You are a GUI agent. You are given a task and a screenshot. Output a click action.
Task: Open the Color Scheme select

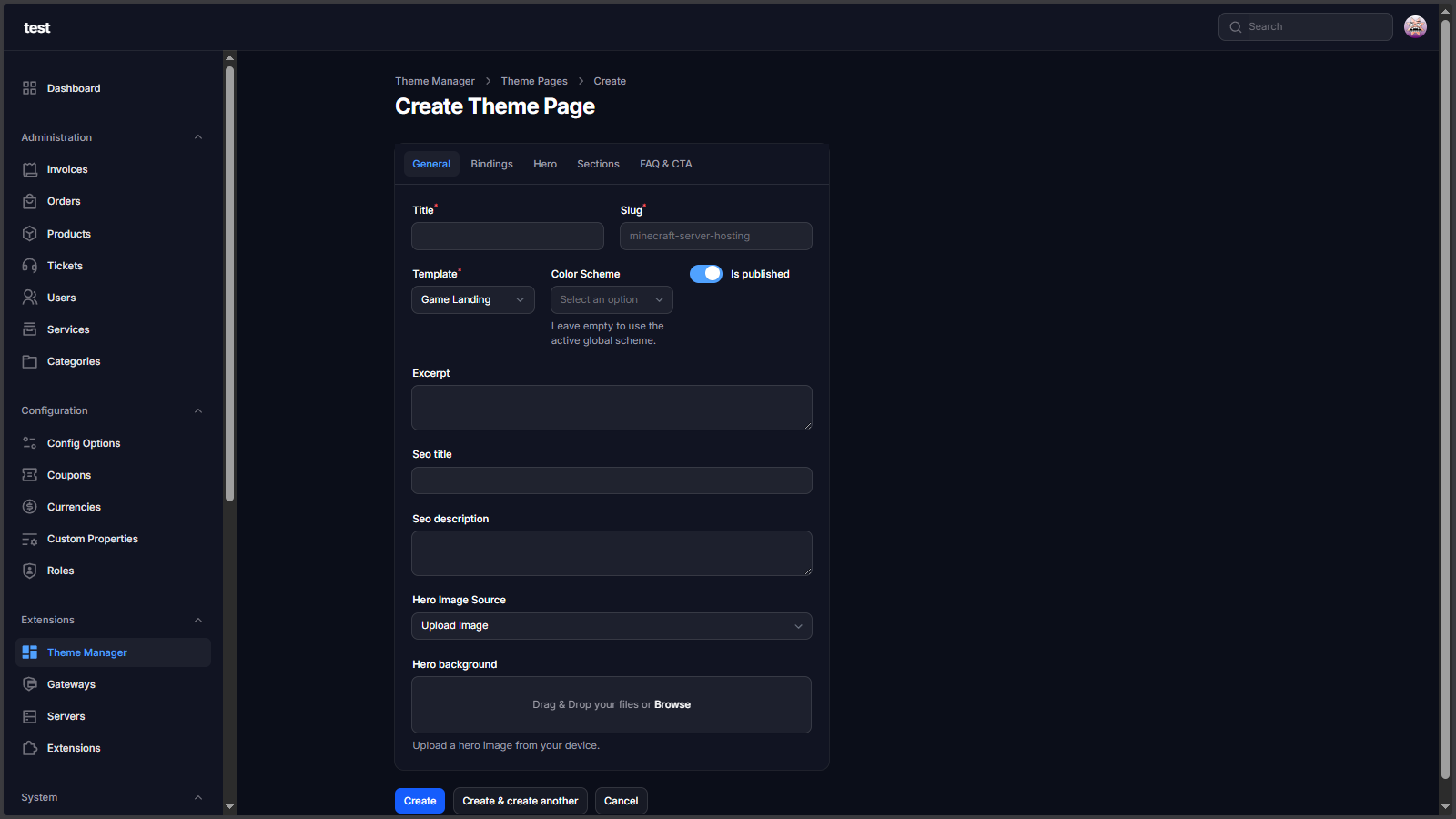point(611,299)
